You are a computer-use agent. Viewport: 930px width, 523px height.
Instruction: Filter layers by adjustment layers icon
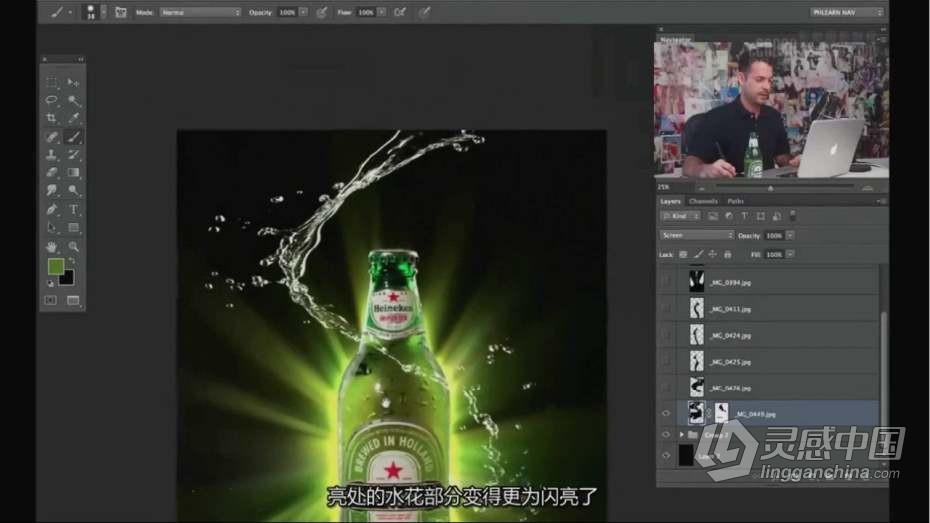tap(729, 216)
